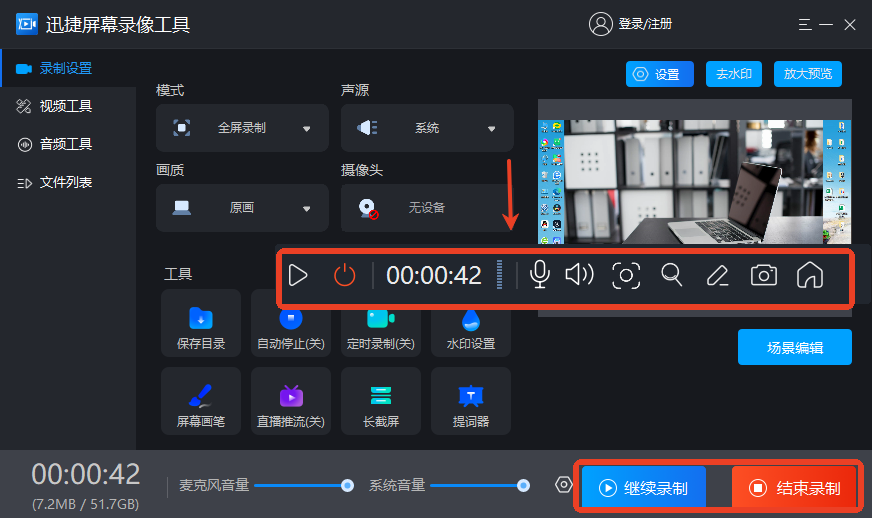Click the 场景编辑 scene edit button
Image resolution: width=872 pixels, height=518 pixels.
[x=795, y=347]
